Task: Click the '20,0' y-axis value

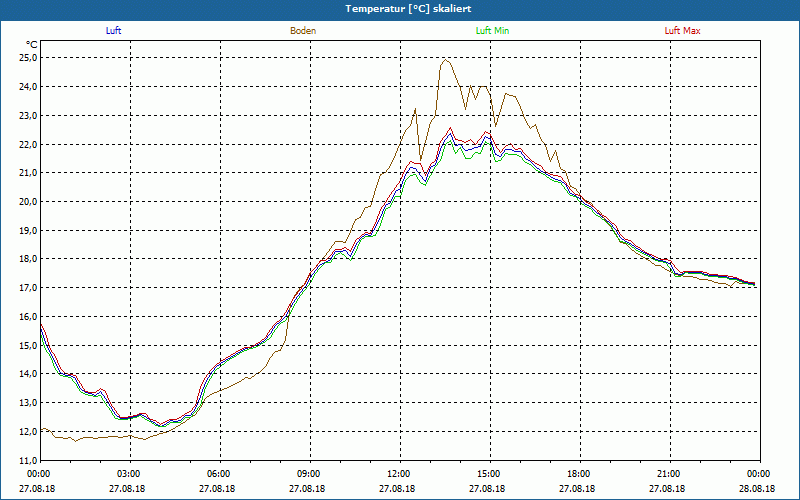Action: (x=28, y=202)
